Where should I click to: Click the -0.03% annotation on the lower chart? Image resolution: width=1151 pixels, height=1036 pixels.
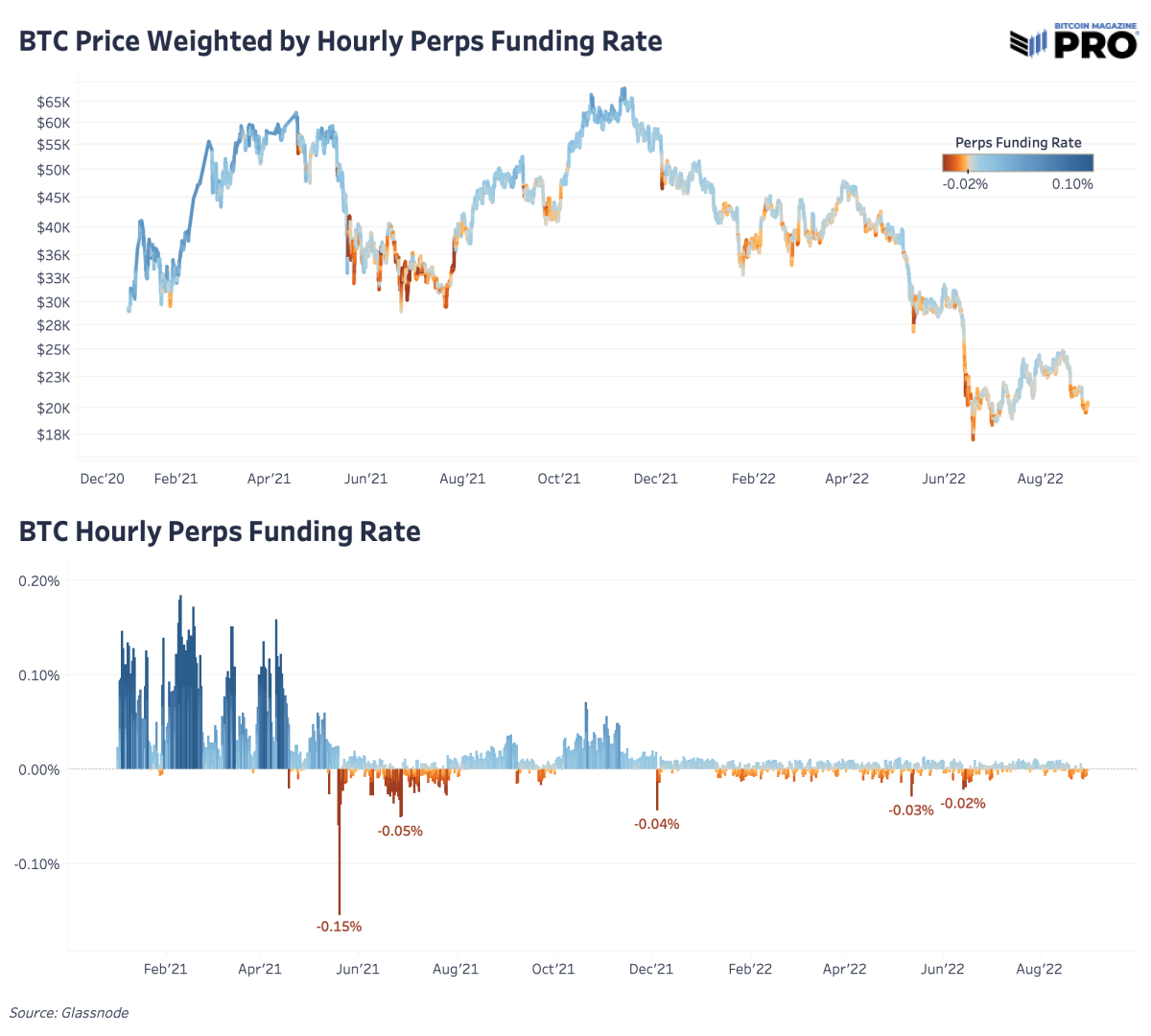[910, 811]
